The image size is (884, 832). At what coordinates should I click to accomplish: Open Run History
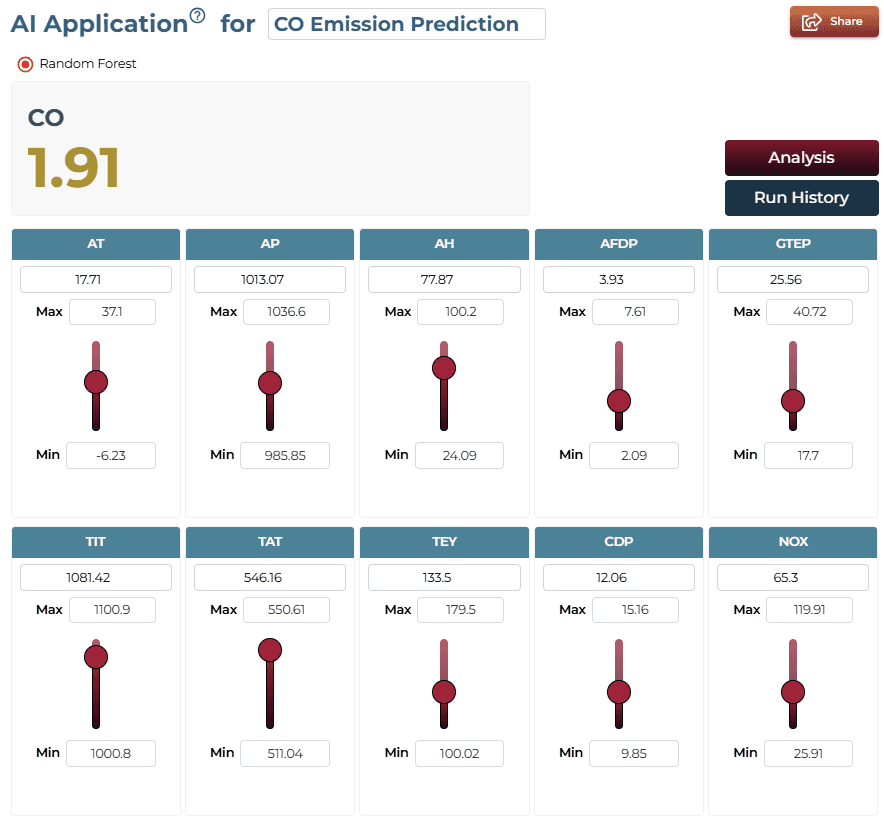[801, 198]
